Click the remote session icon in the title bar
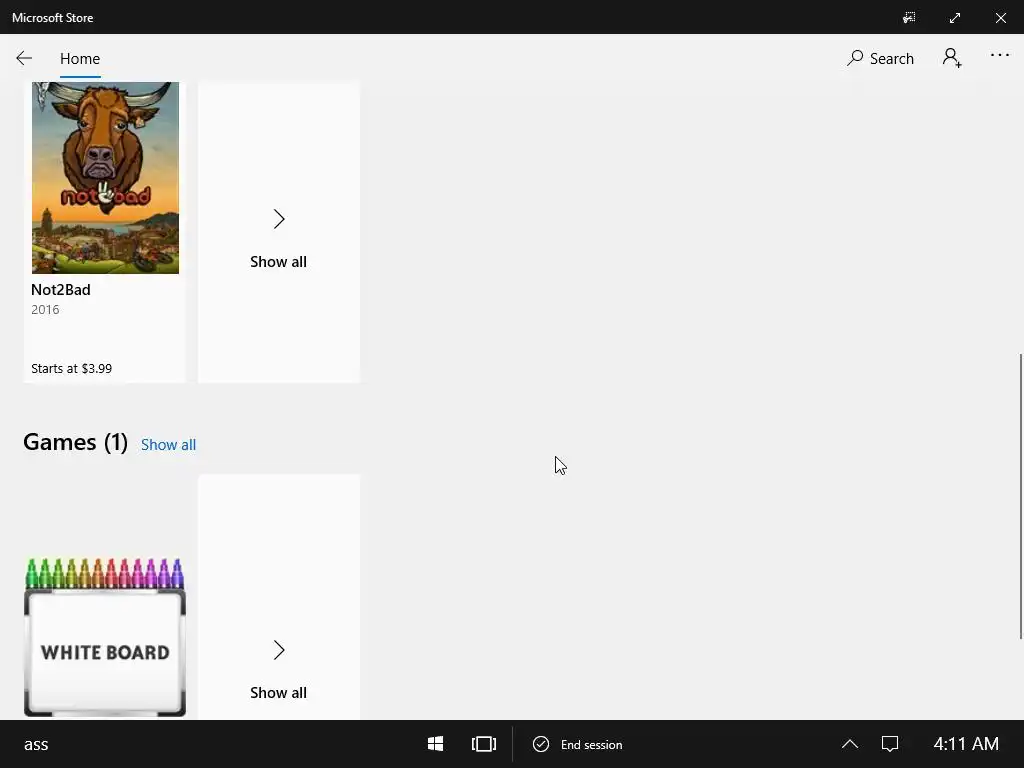Viewport: 1024px width, 768px height. tap(909, 18)
